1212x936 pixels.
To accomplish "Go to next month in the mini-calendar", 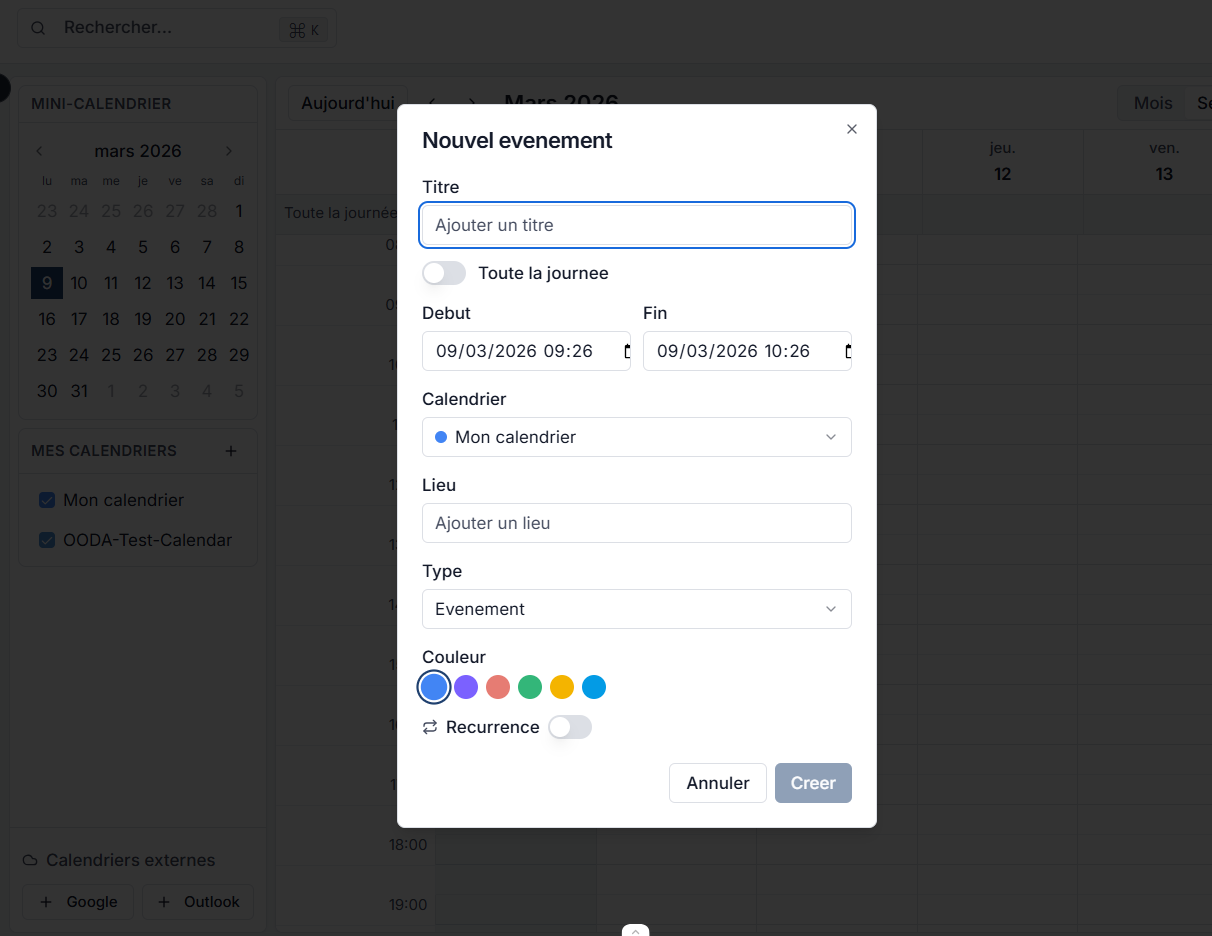I will pyautogui.click(x=228, y=150).
